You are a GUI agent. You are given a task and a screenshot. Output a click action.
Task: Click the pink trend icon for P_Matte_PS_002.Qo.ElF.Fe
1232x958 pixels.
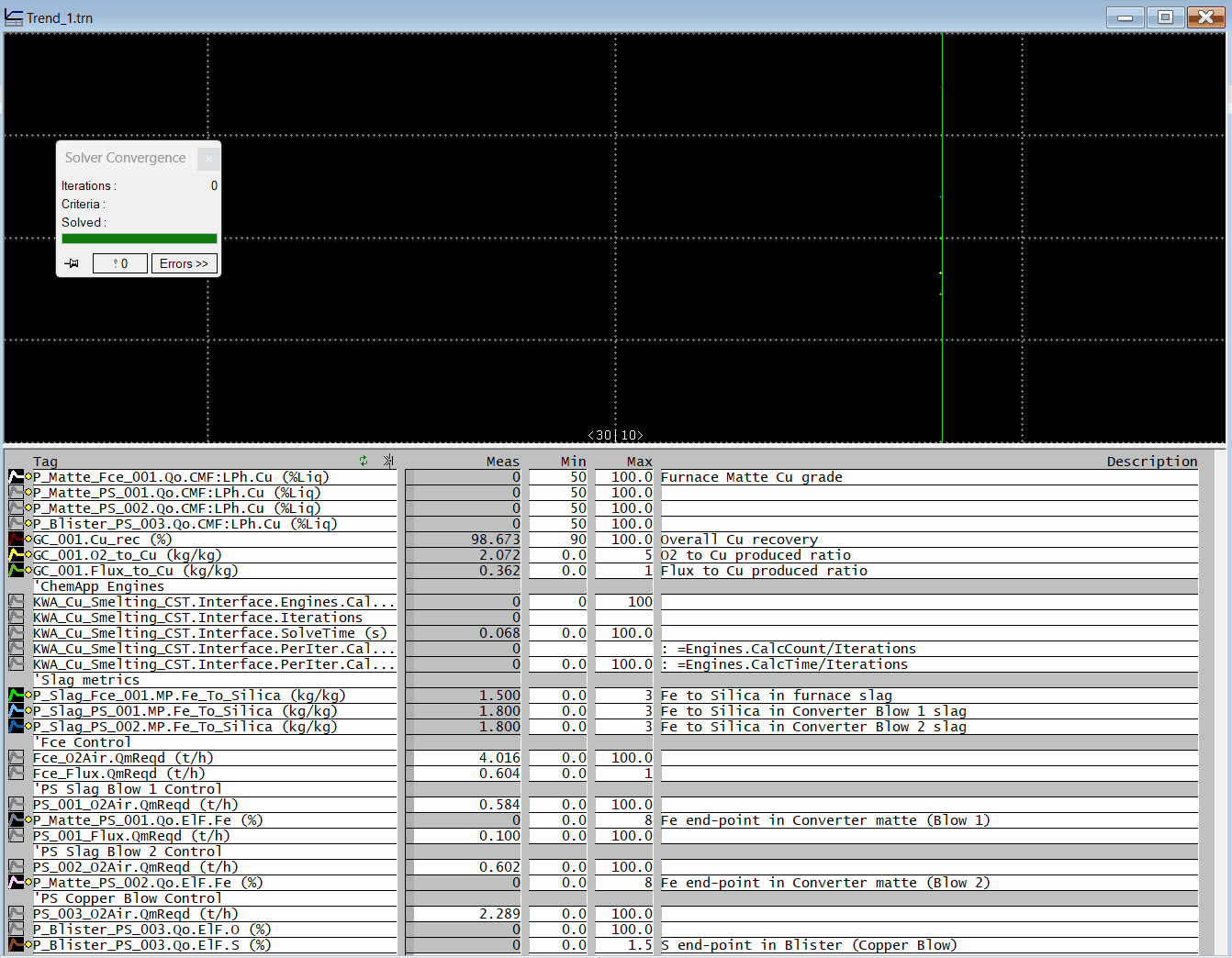pos(16,883)
